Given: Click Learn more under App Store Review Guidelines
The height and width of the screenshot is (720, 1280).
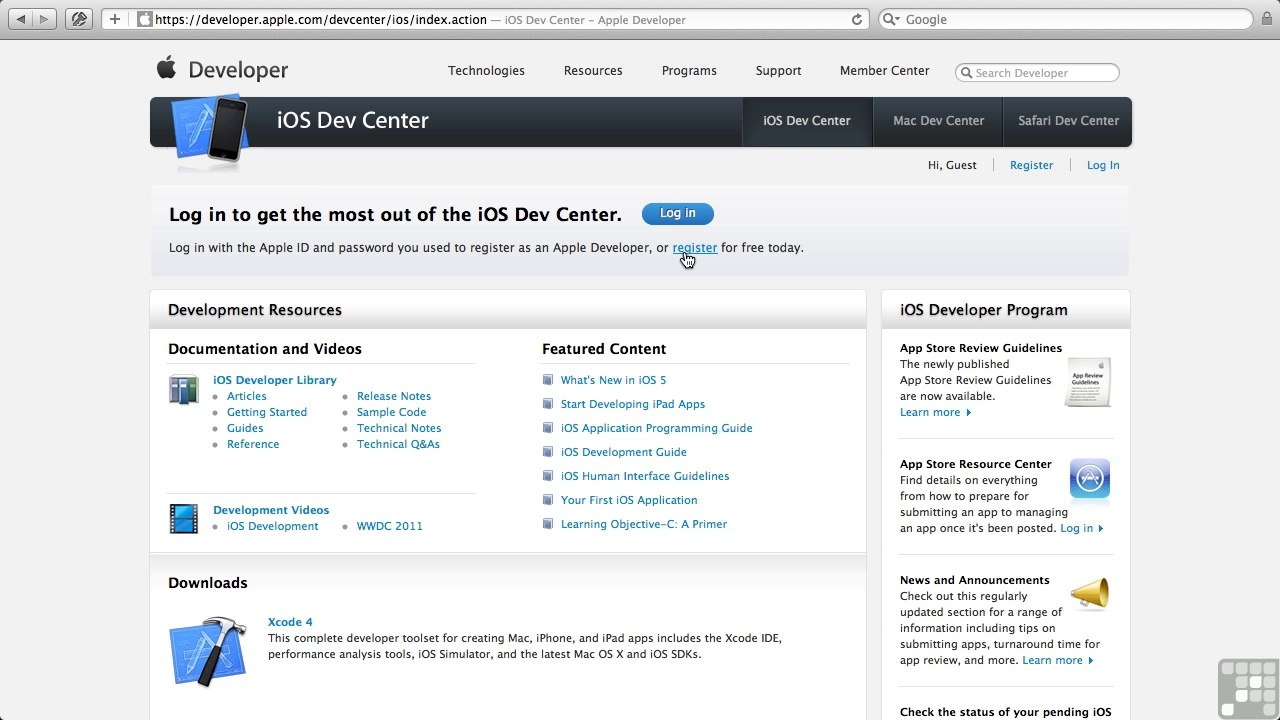Looking at the screenshot, I should tap(935, 412).
